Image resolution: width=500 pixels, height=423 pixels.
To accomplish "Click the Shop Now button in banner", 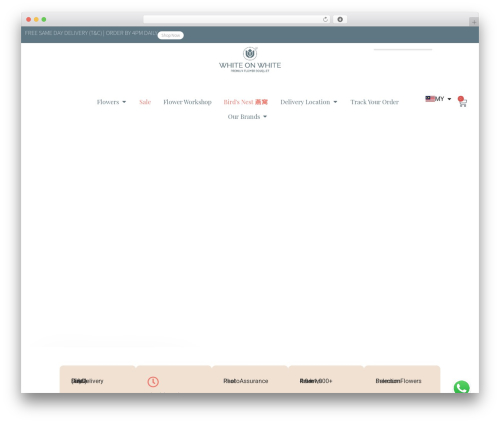I will [170, 35].
